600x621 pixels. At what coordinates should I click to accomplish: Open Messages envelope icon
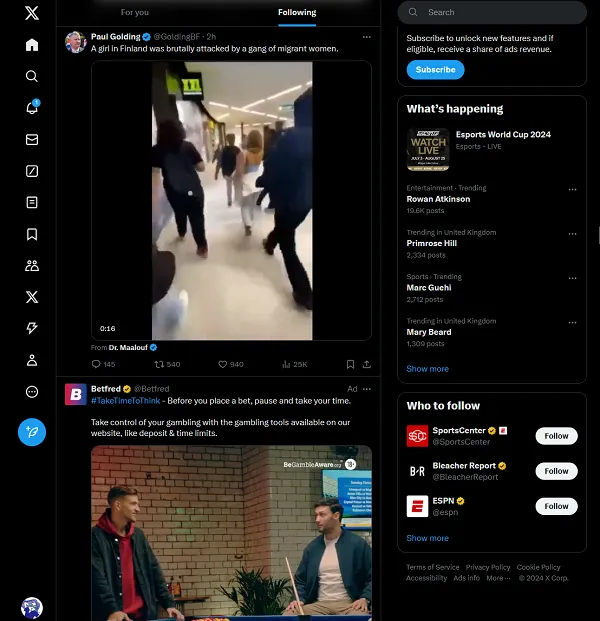click(x=32, y=139)
